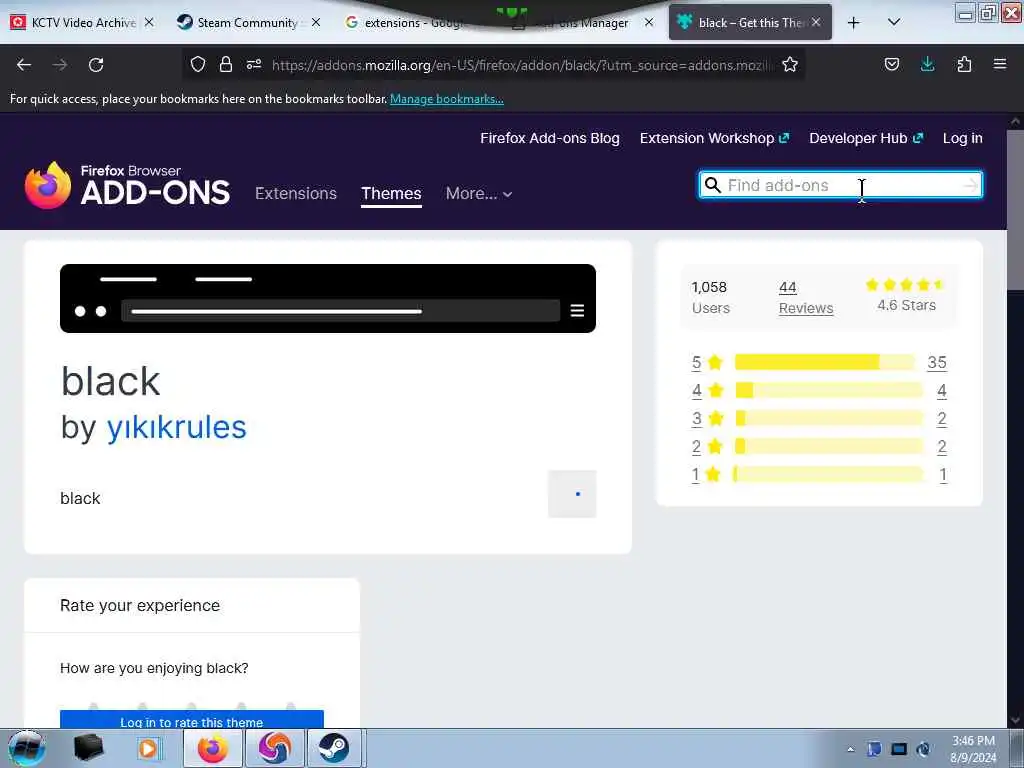This screenshot has width=1024, height=768.
Task: Click Log in to rate this theme
Action: (x=192, y=720)
